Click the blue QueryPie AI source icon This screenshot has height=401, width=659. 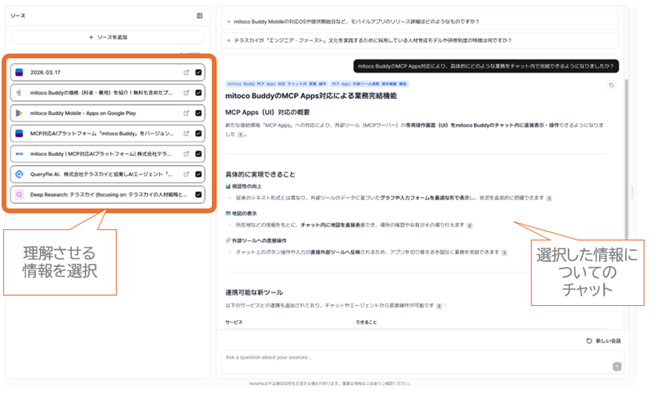[19, 174]
